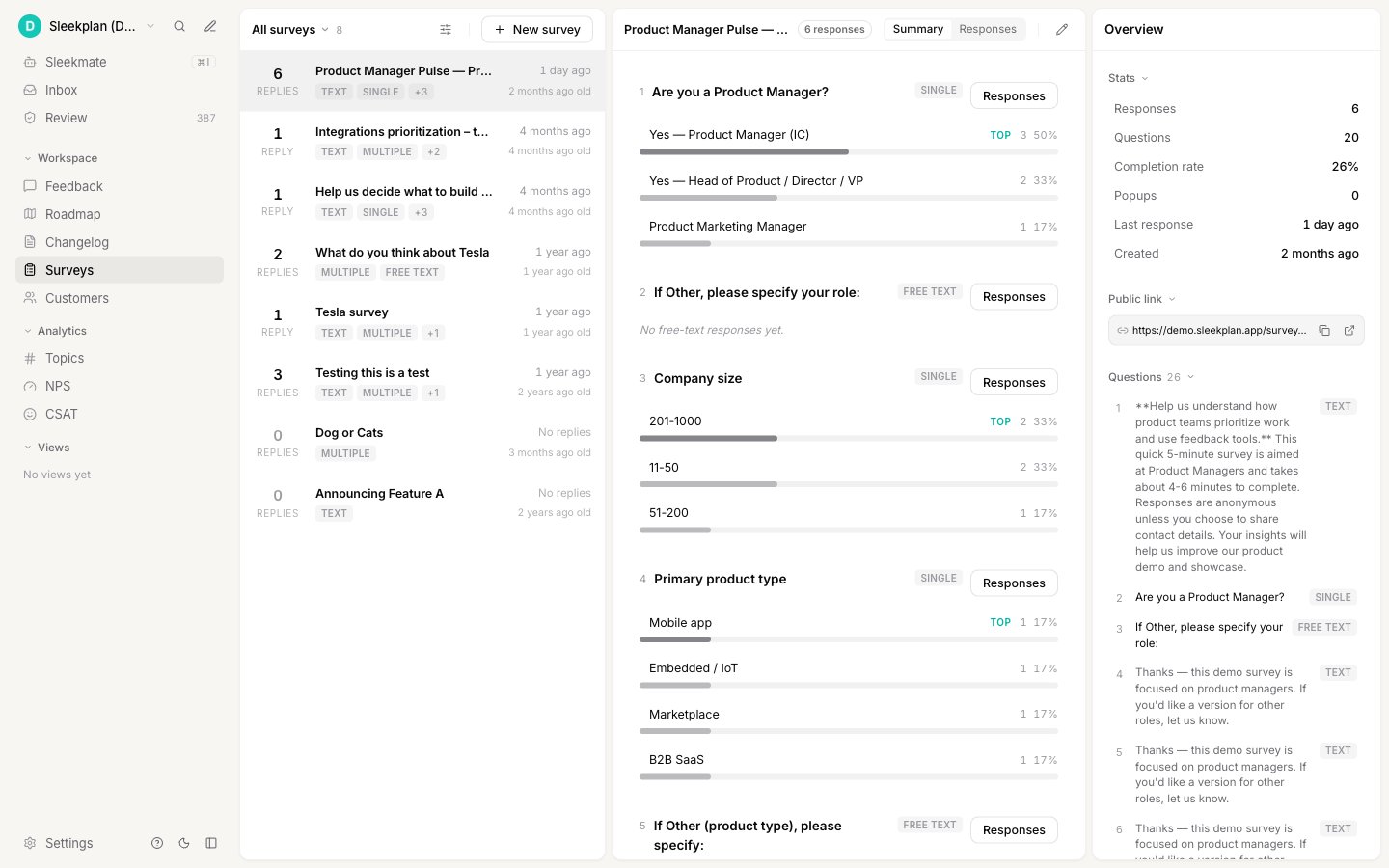The width and height of the screenshot is (1389, 868).
Task: Go to Feedback in Workspace
Action: (x=120, y=186)
